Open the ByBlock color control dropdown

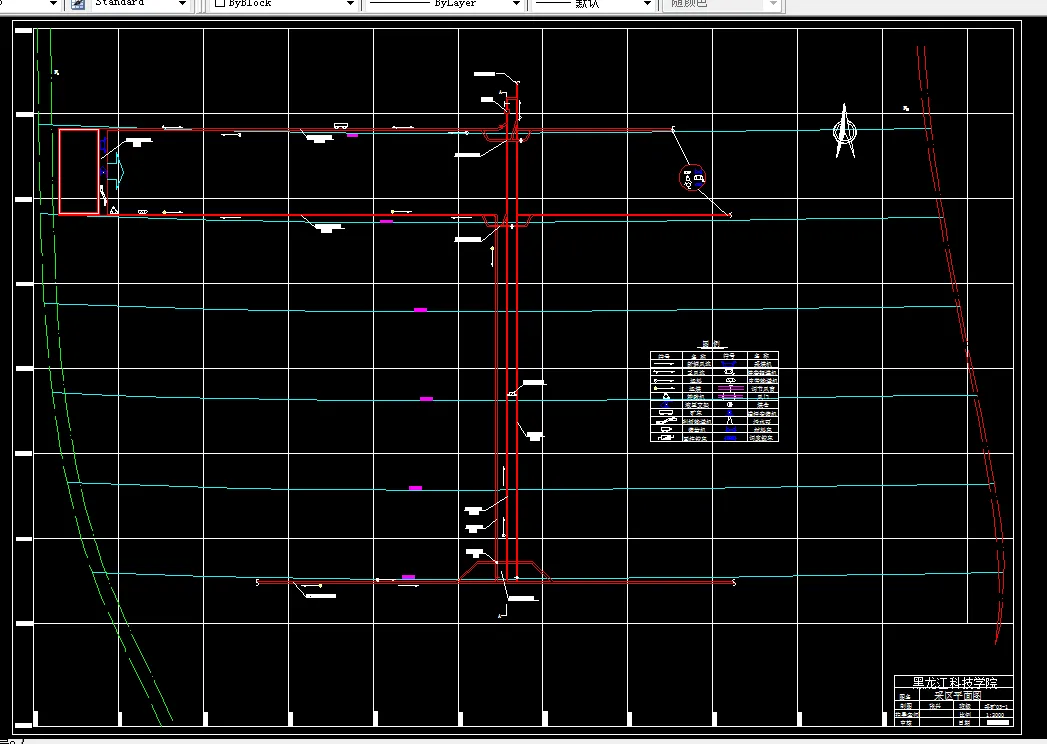click(284, 3)
